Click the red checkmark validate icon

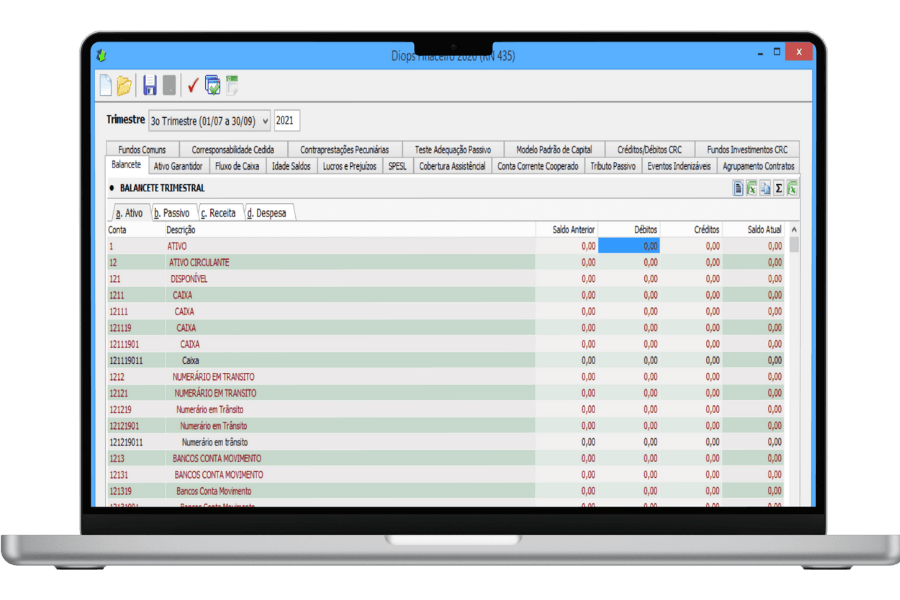pyautogui.click(x=193, y=86)
